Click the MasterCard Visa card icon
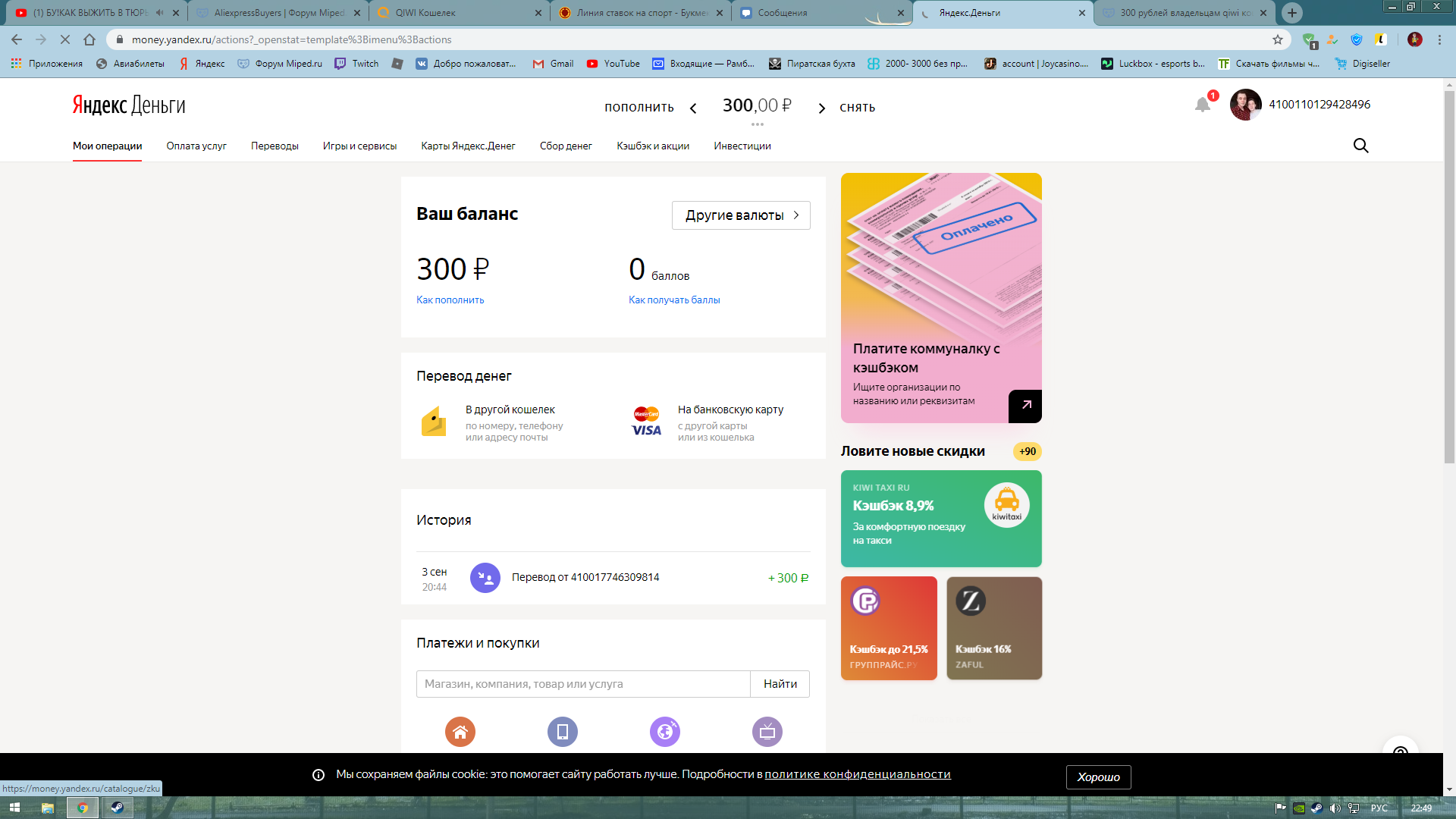This screenshot has width=1456, height=819. click(x=646, y=422)
